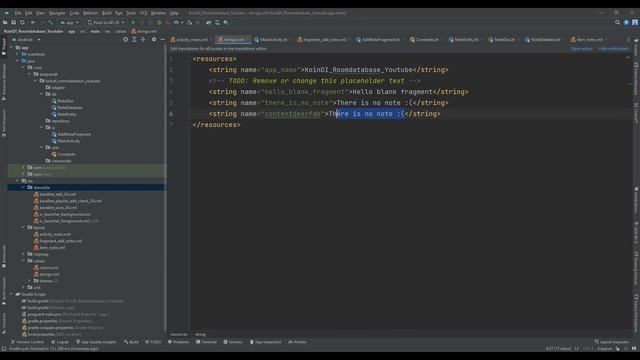Click the Sync/Reload toolbar icon
The height and width of the screenshot is (360, 640).
[x=22, y=22]
